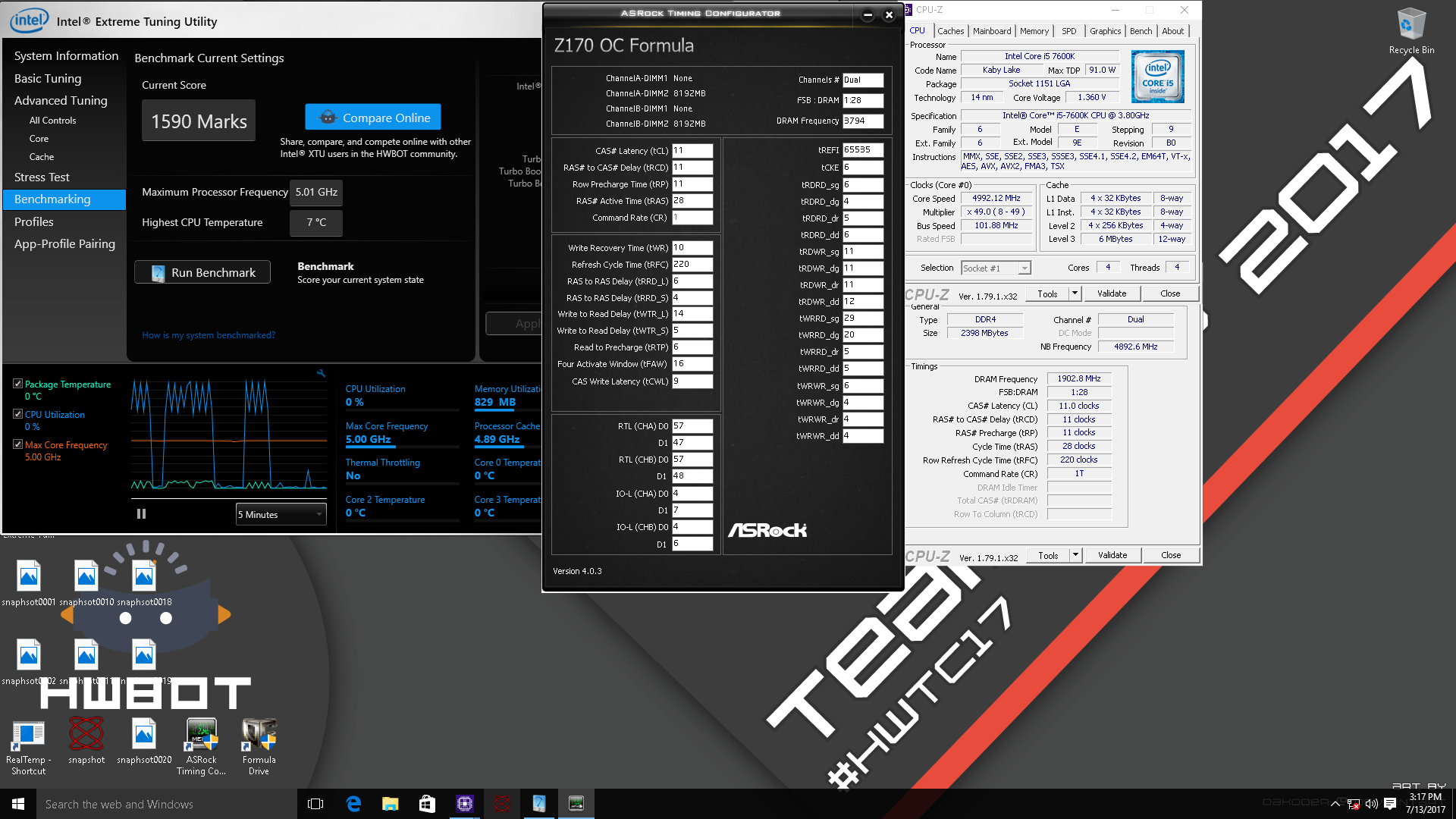Switch to the Graphics tab in CPU-Z
This screenshot has height=819, width=1456.
coord(1105,31)
